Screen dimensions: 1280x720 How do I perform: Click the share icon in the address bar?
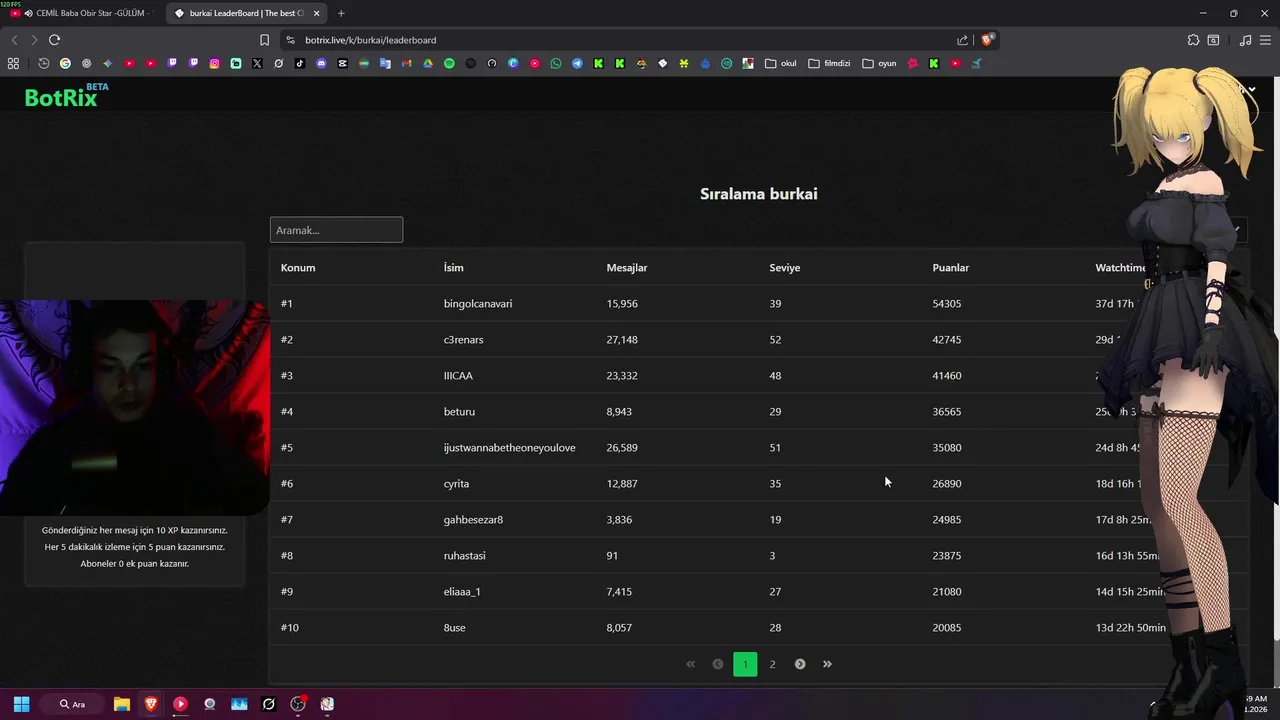962,40
